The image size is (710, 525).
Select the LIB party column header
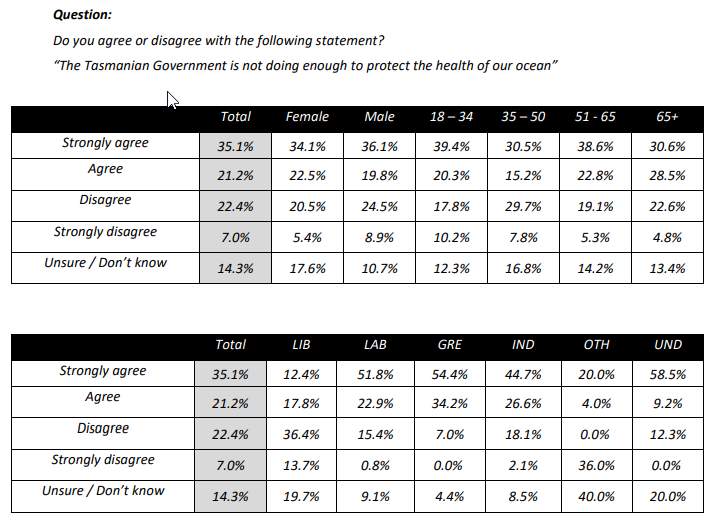301,345
